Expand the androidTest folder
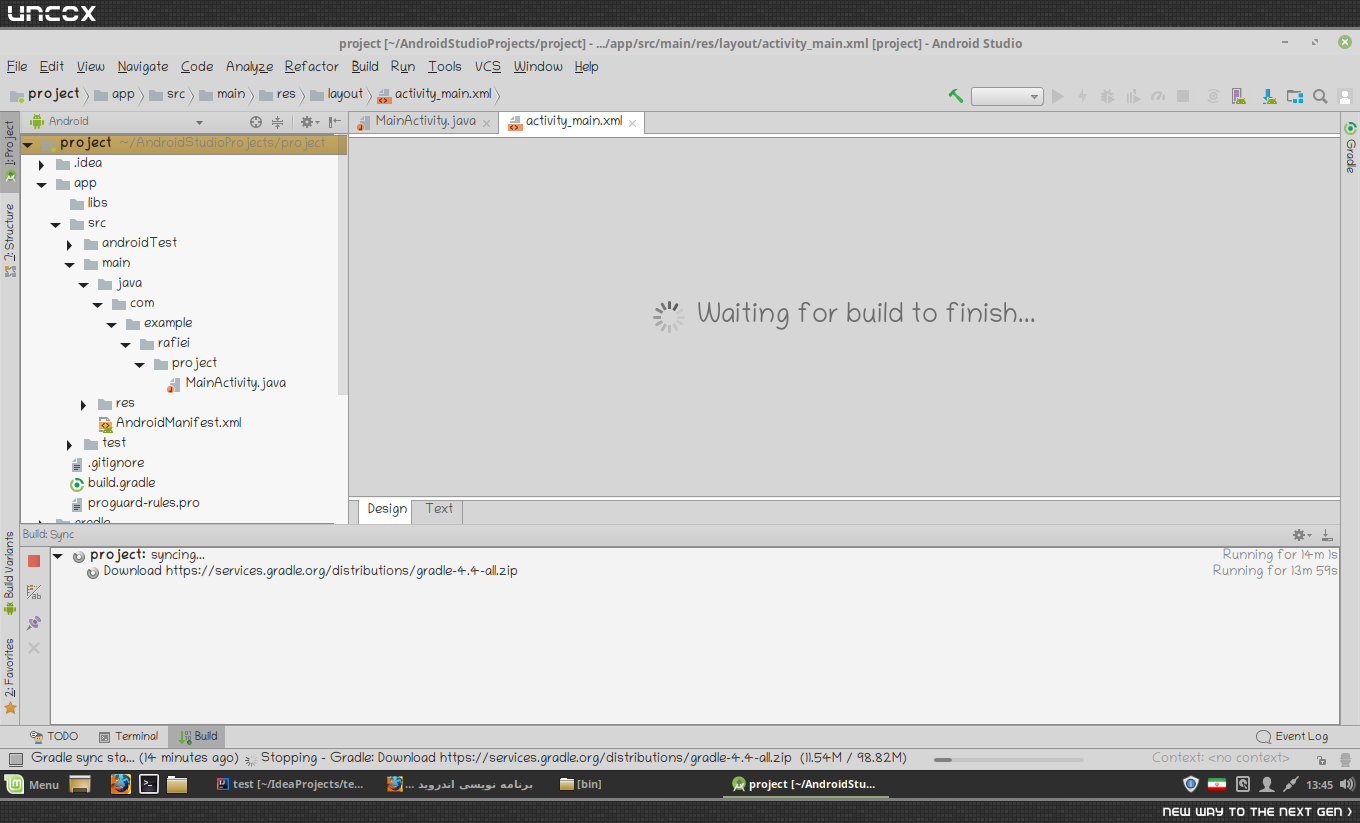 pyautogui.click(x=69, y=244)
